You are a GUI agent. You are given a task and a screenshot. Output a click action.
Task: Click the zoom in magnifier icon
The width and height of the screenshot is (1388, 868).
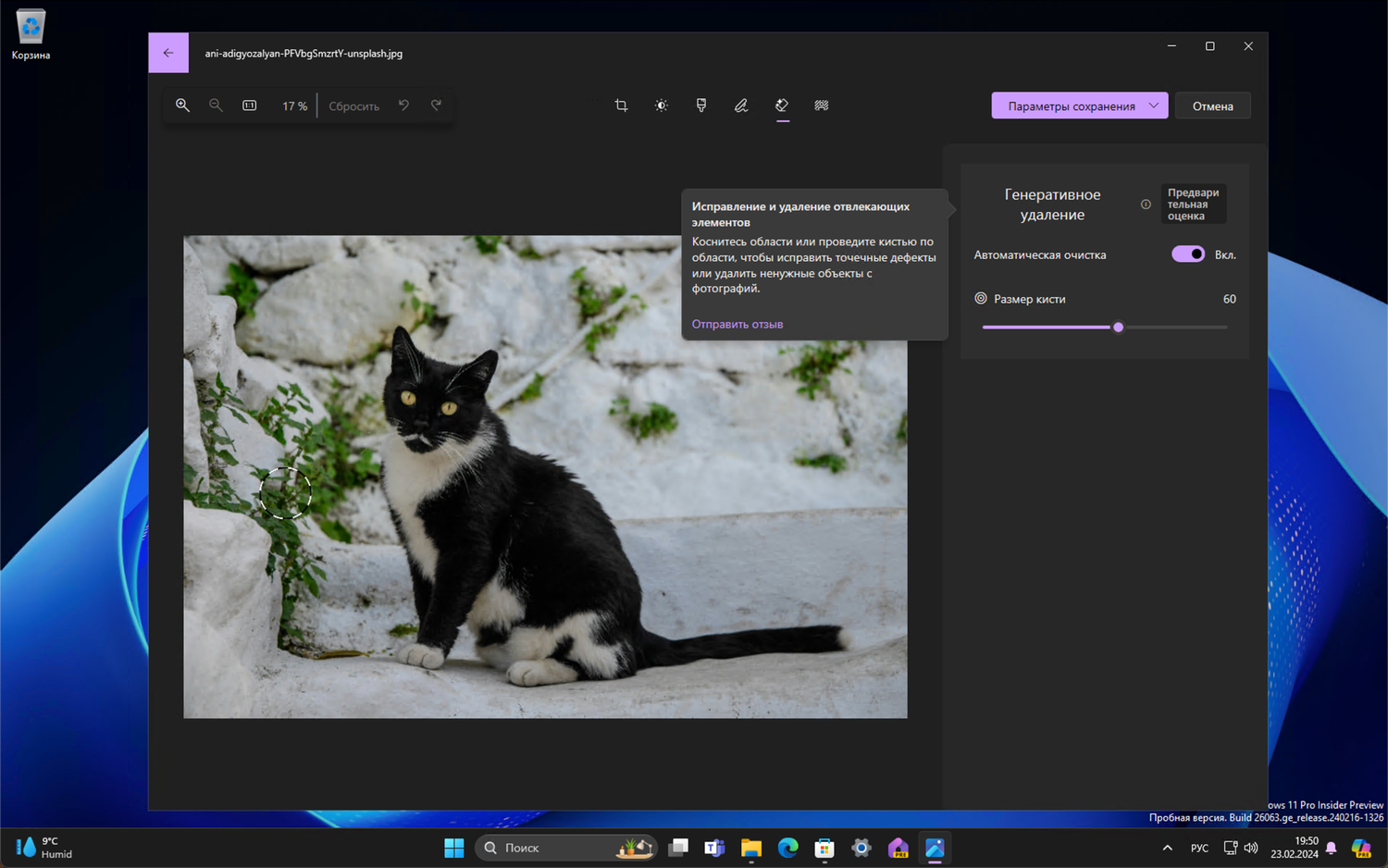182,105
